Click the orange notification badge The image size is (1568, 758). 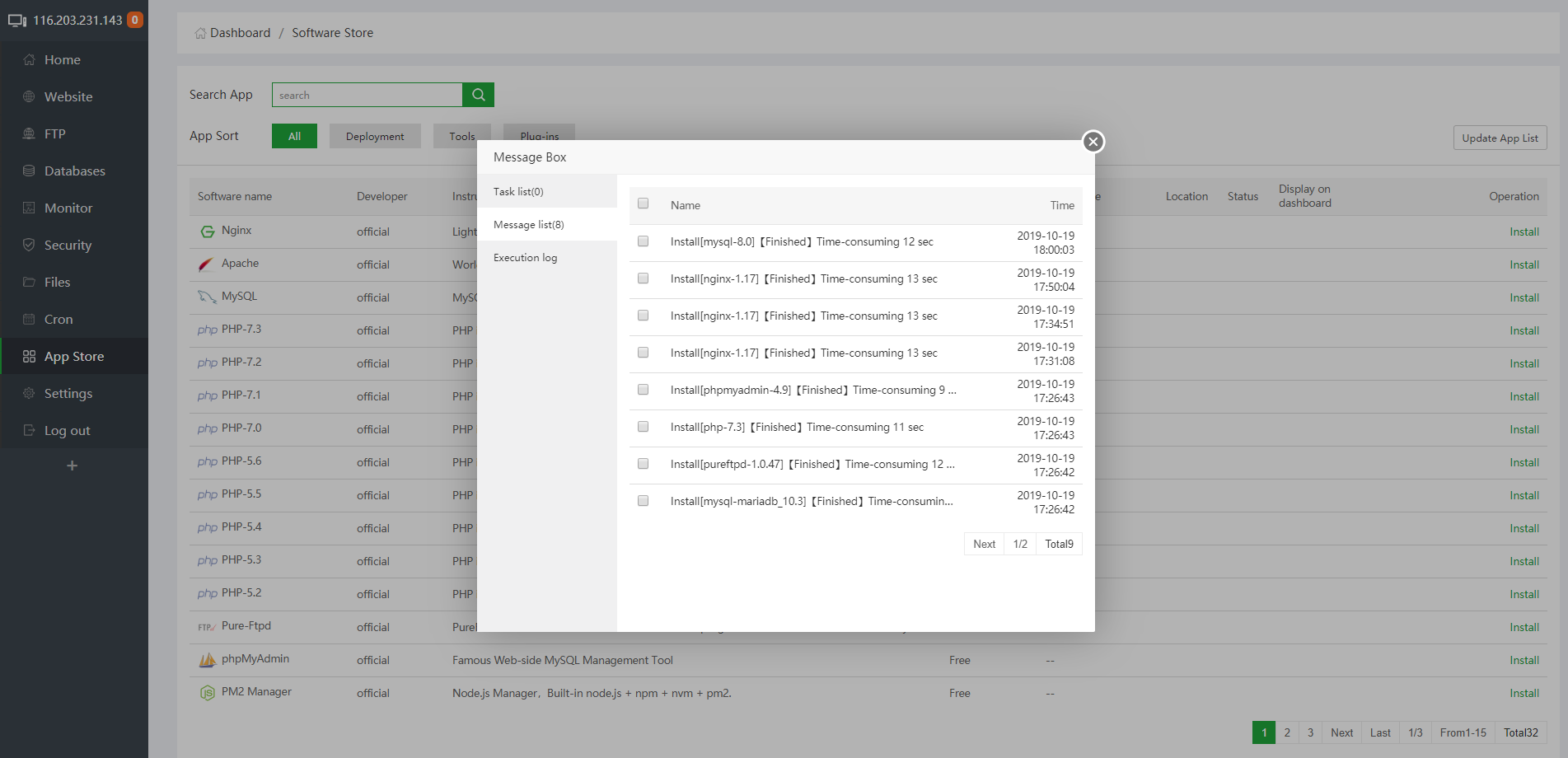[135, 20]
